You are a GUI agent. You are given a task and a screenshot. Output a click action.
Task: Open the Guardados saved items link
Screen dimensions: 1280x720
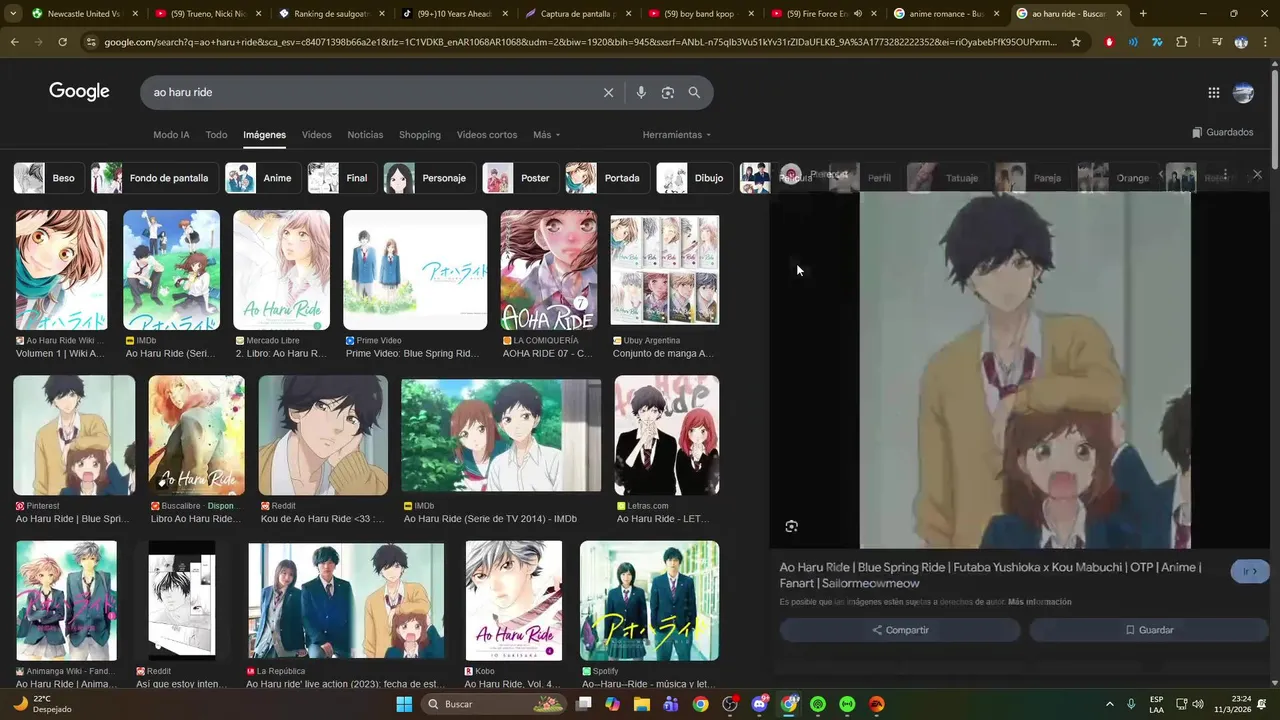point(1222,132)
